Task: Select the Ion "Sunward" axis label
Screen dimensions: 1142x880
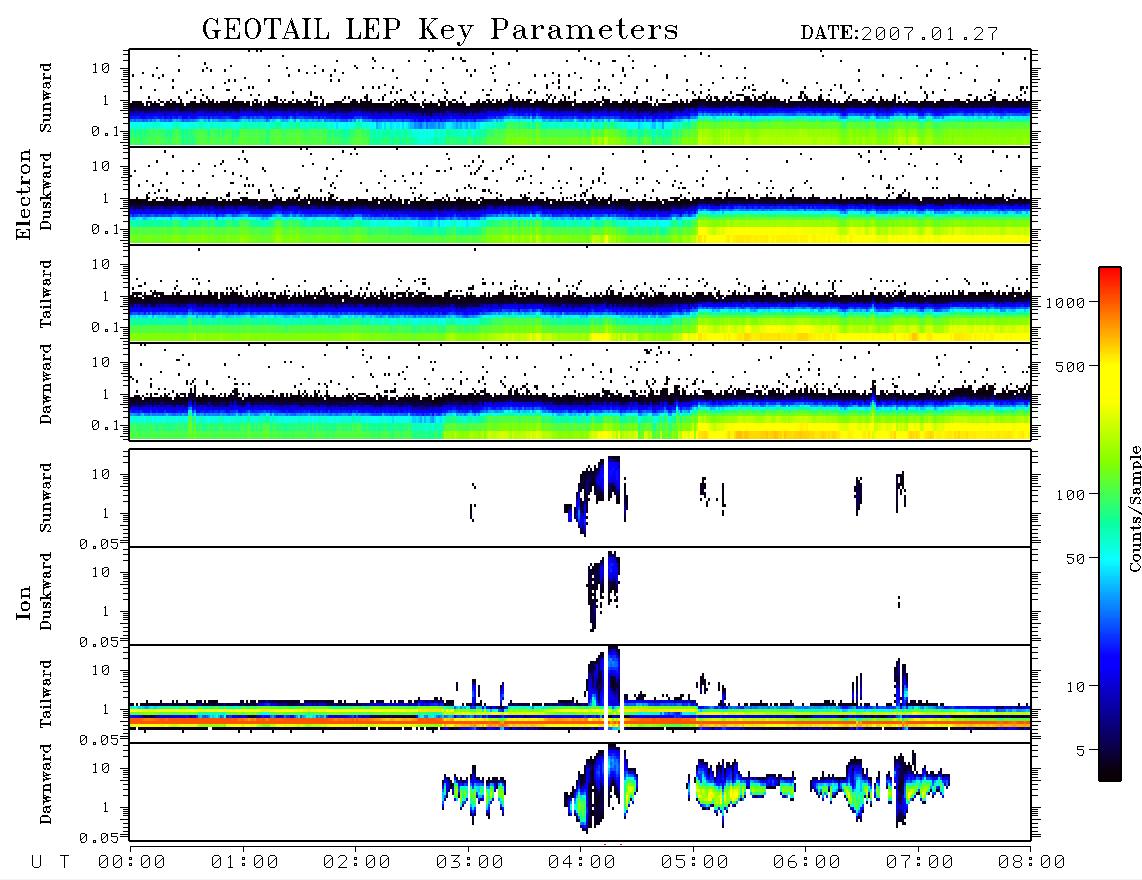Action: 46,498
